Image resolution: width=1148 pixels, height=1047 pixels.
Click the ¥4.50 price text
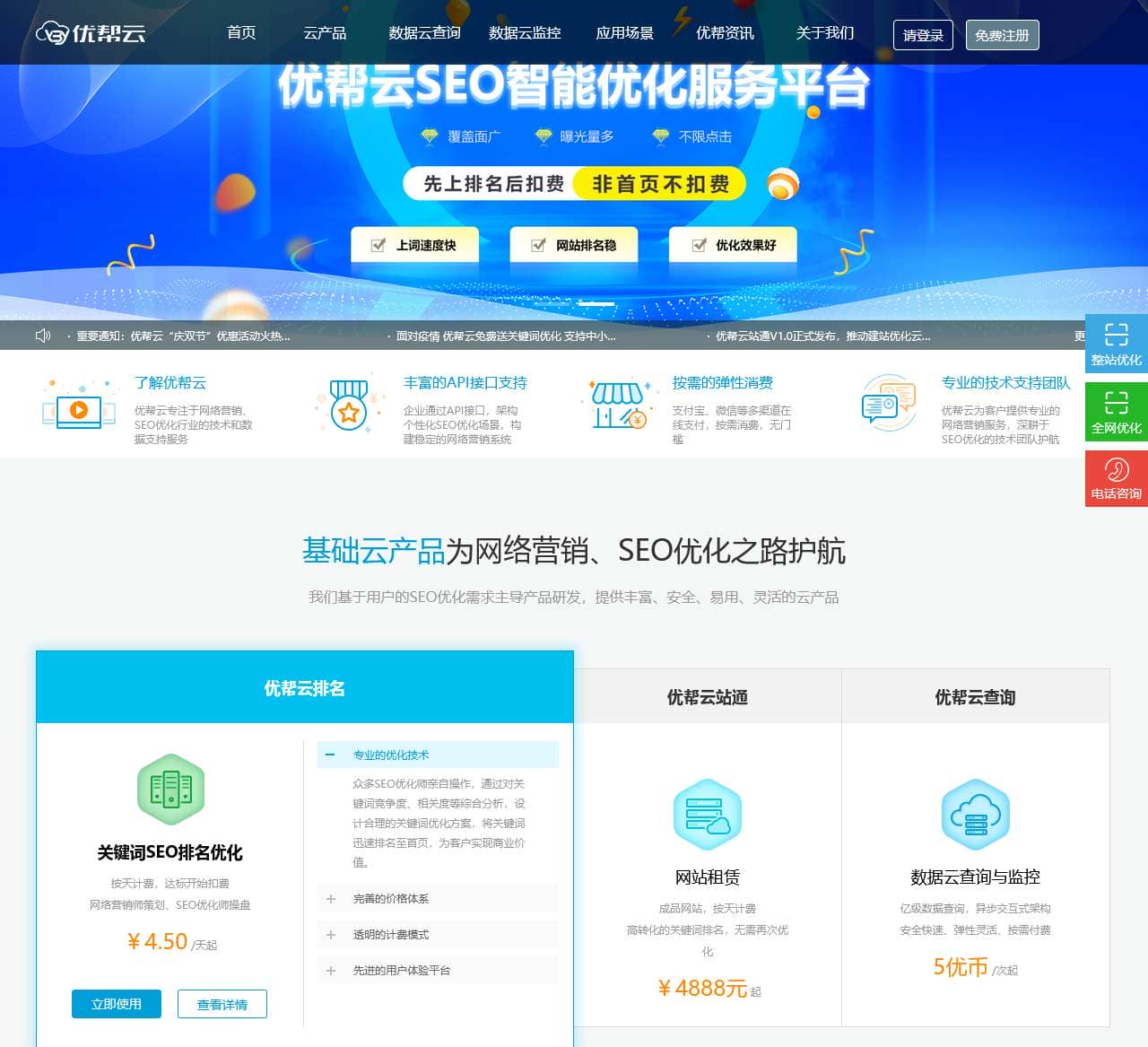click(157, 942)
